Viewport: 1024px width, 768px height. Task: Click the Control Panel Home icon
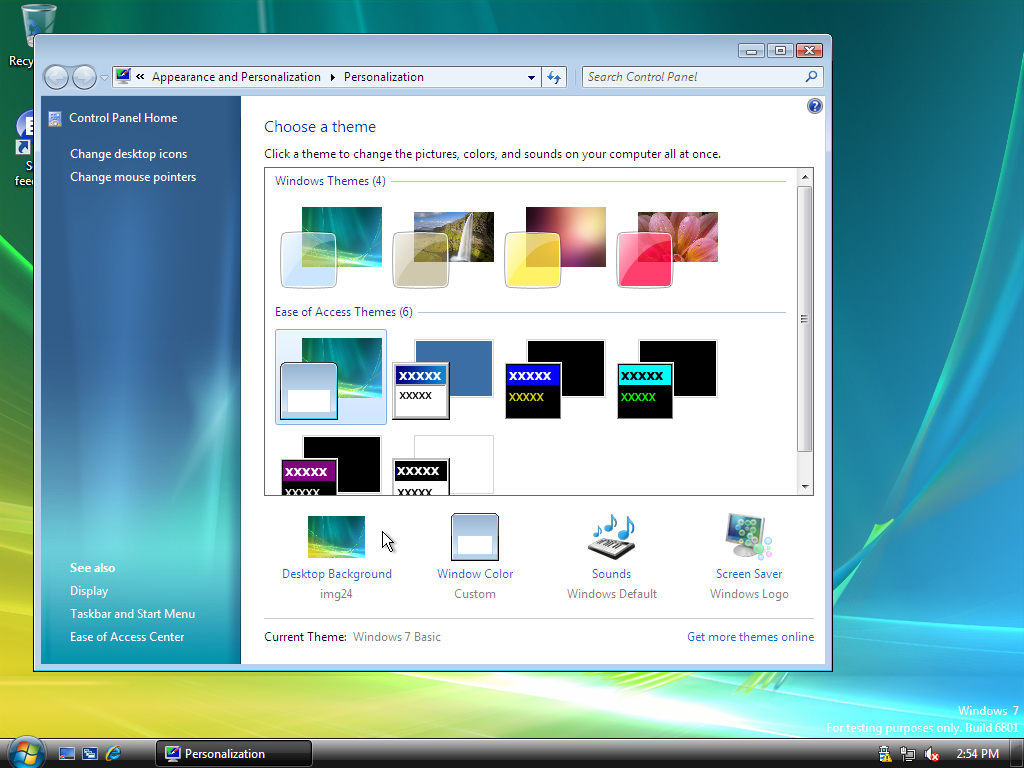(x=55, y=118)
